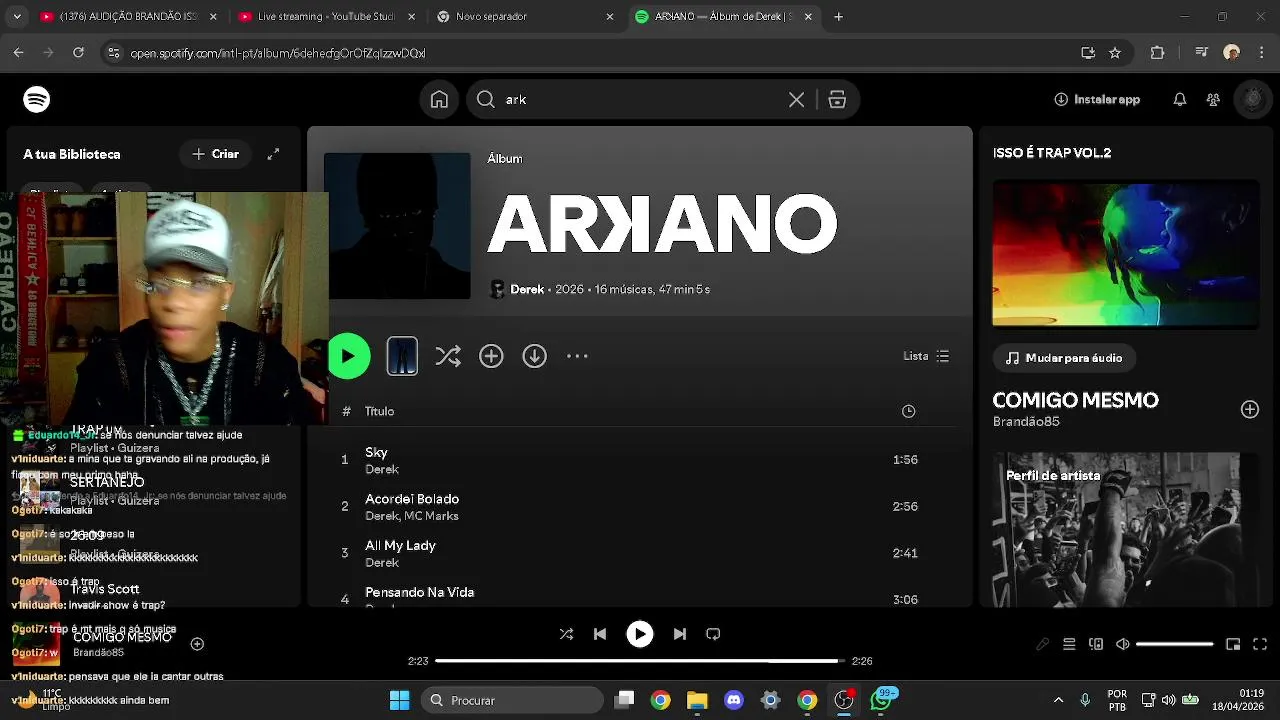Image resolution: width=1280 pixels, height=720 pixels.
Task: Click the ISSO É TRAP VOL.2 video artwork
Action: pos(1126,254)
